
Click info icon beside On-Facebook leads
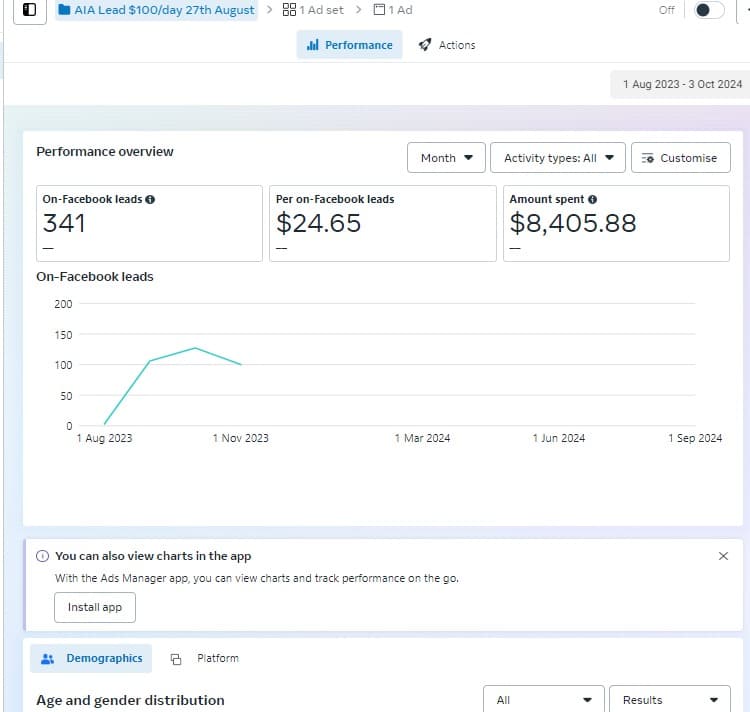(150, 199)
